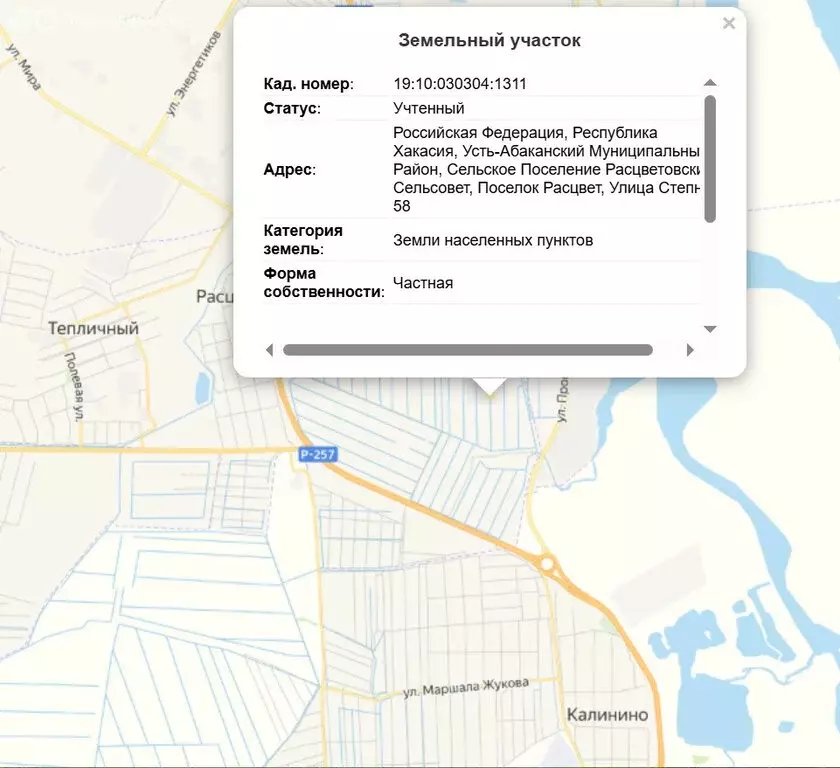Click the Частная ownership value
The image size is (840, 768).
tap(423, 283)
